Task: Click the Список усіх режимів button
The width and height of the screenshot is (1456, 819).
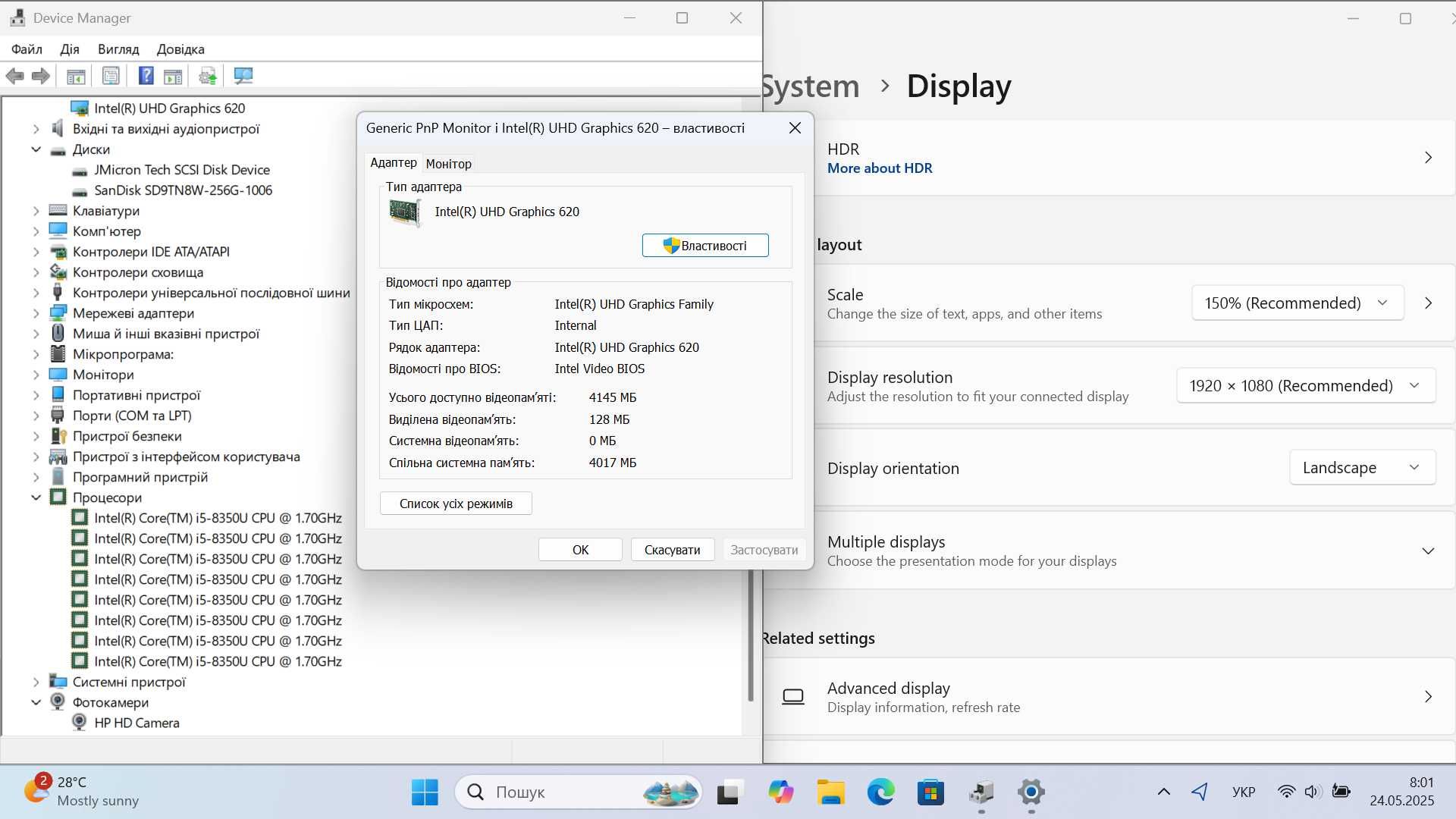Action: pos(456,504)
